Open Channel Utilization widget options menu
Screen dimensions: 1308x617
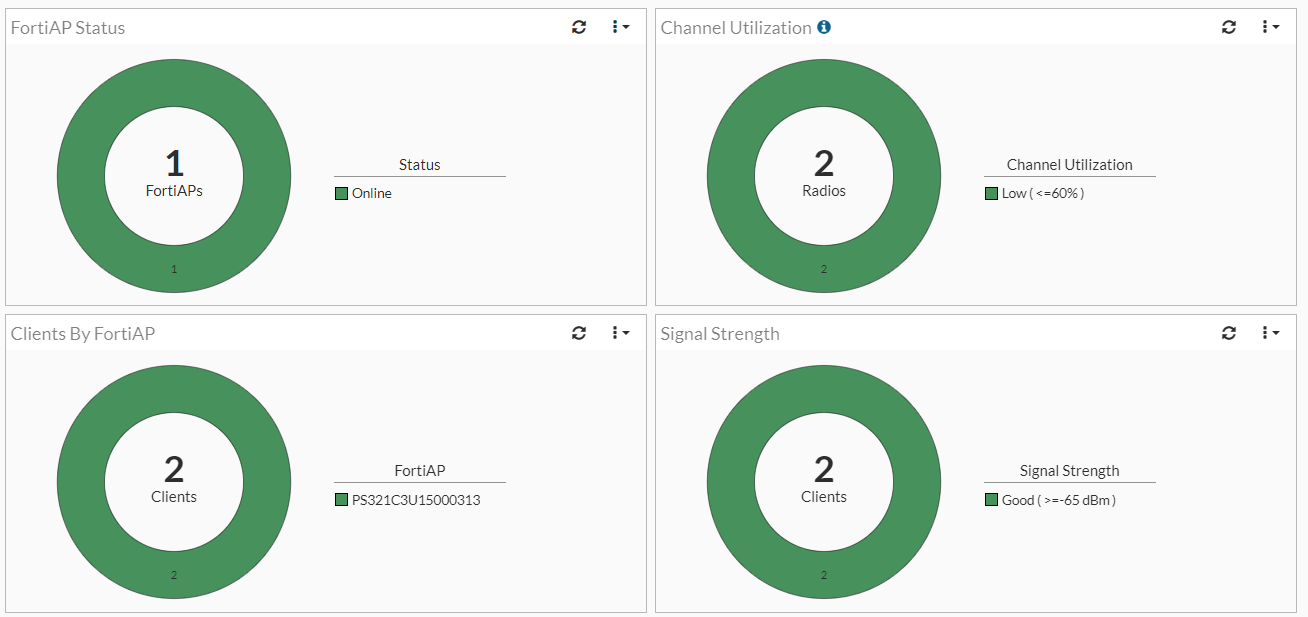[1270, 27]
